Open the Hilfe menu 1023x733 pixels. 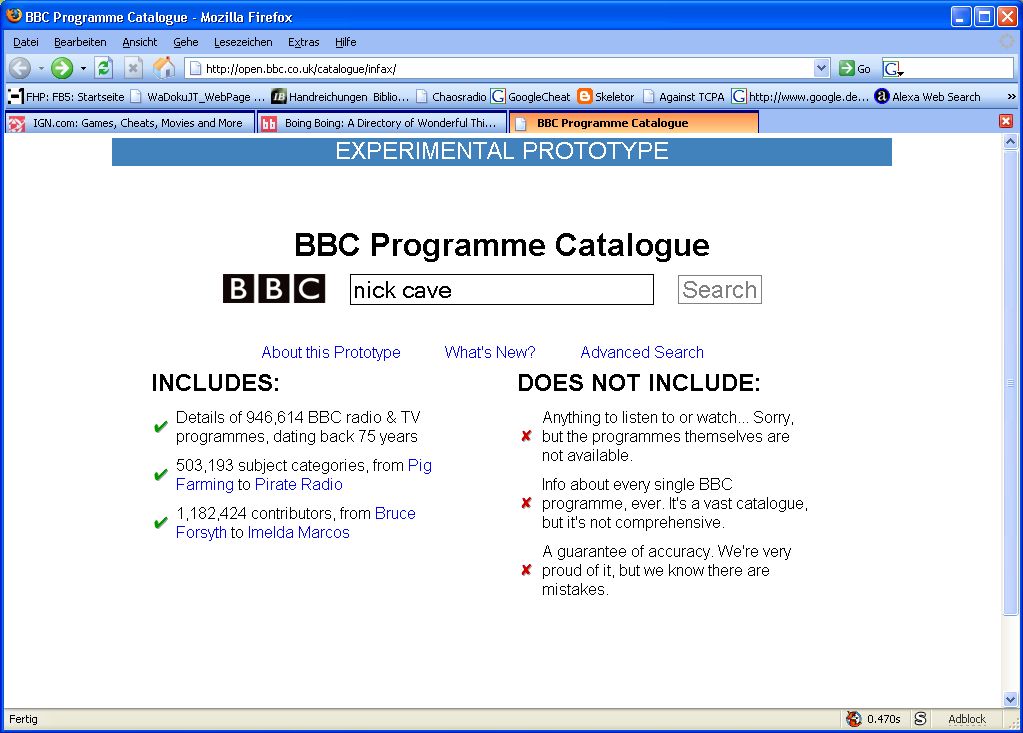tap(345, 42)
